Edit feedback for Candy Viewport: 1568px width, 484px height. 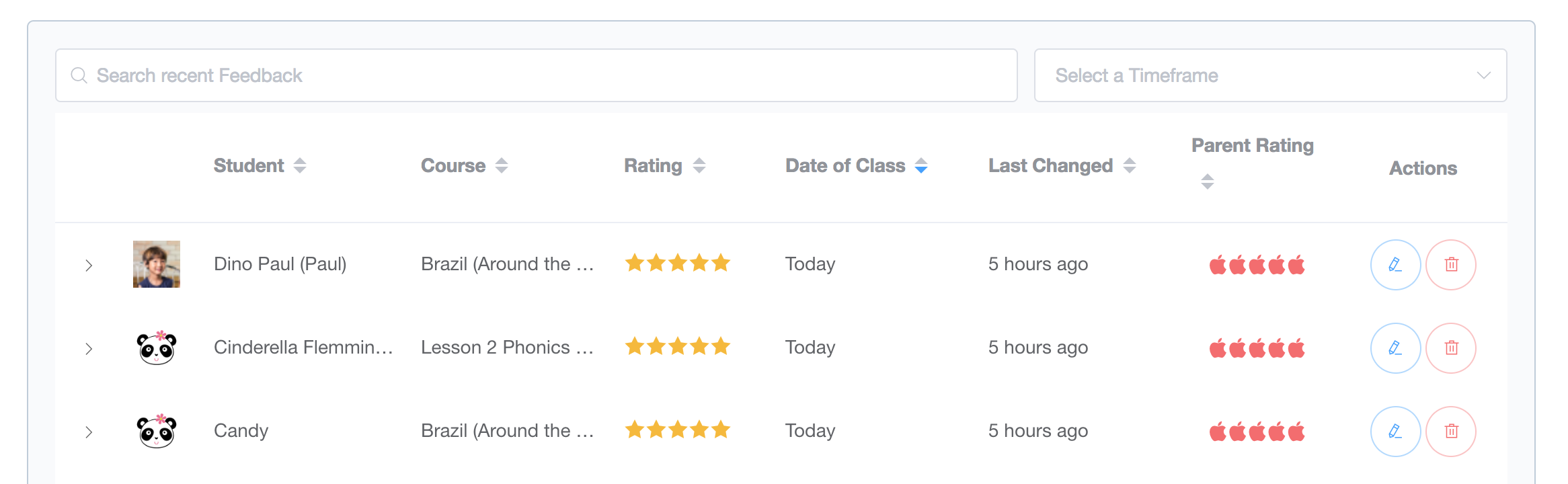click(1395, 432)
